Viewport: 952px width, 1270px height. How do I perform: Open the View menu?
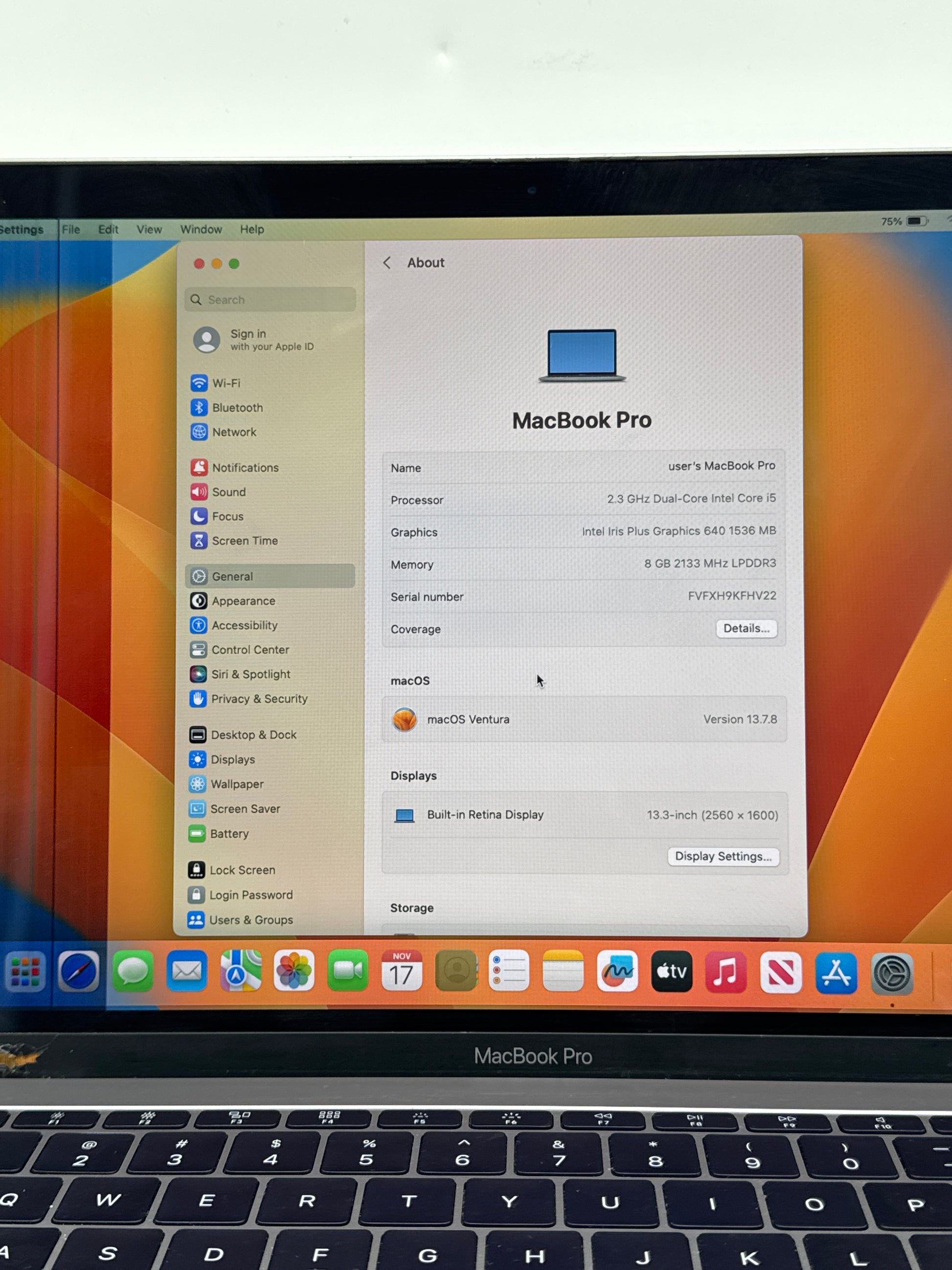tap(149, 230)
